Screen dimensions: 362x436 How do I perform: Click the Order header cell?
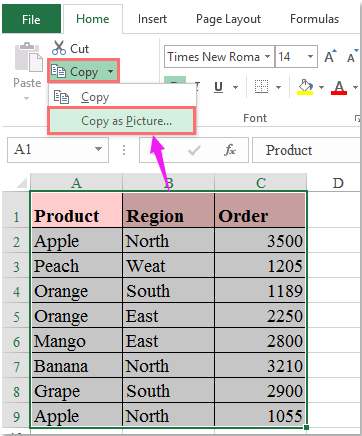click(260, 210)
